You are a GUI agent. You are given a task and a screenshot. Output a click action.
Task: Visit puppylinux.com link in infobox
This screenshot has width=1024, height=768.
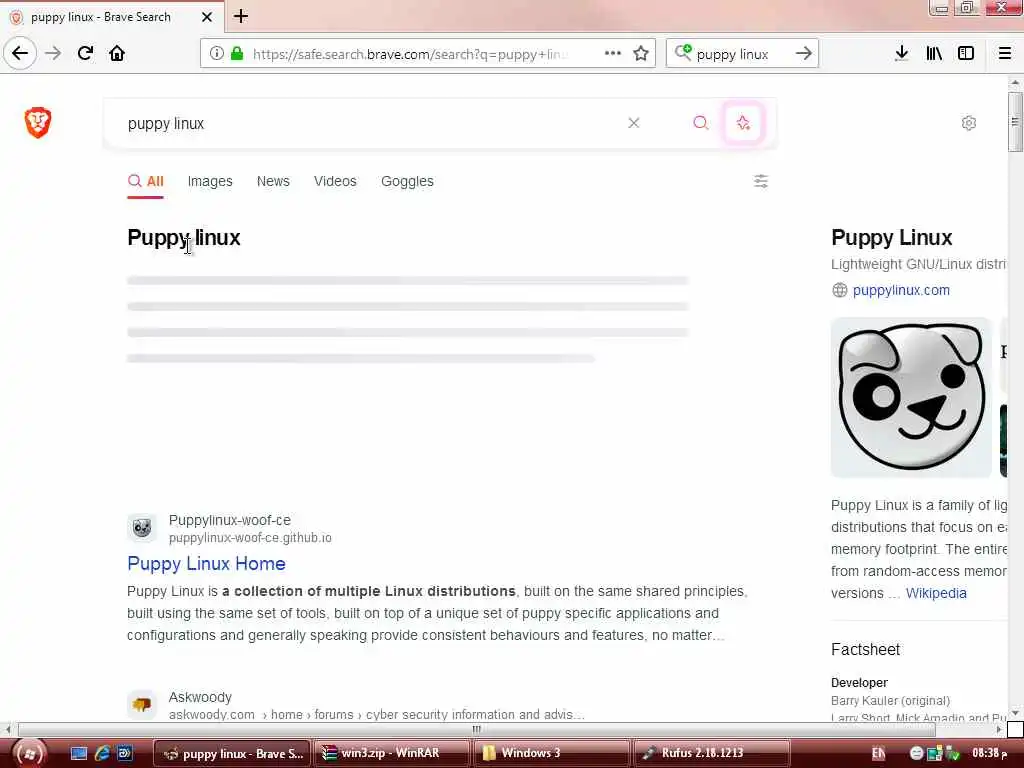tap(901, 290)
